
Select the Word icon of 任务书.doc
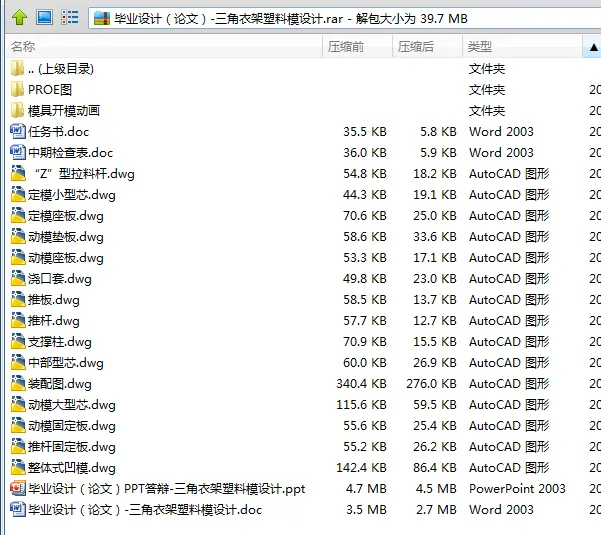[18, 131]
